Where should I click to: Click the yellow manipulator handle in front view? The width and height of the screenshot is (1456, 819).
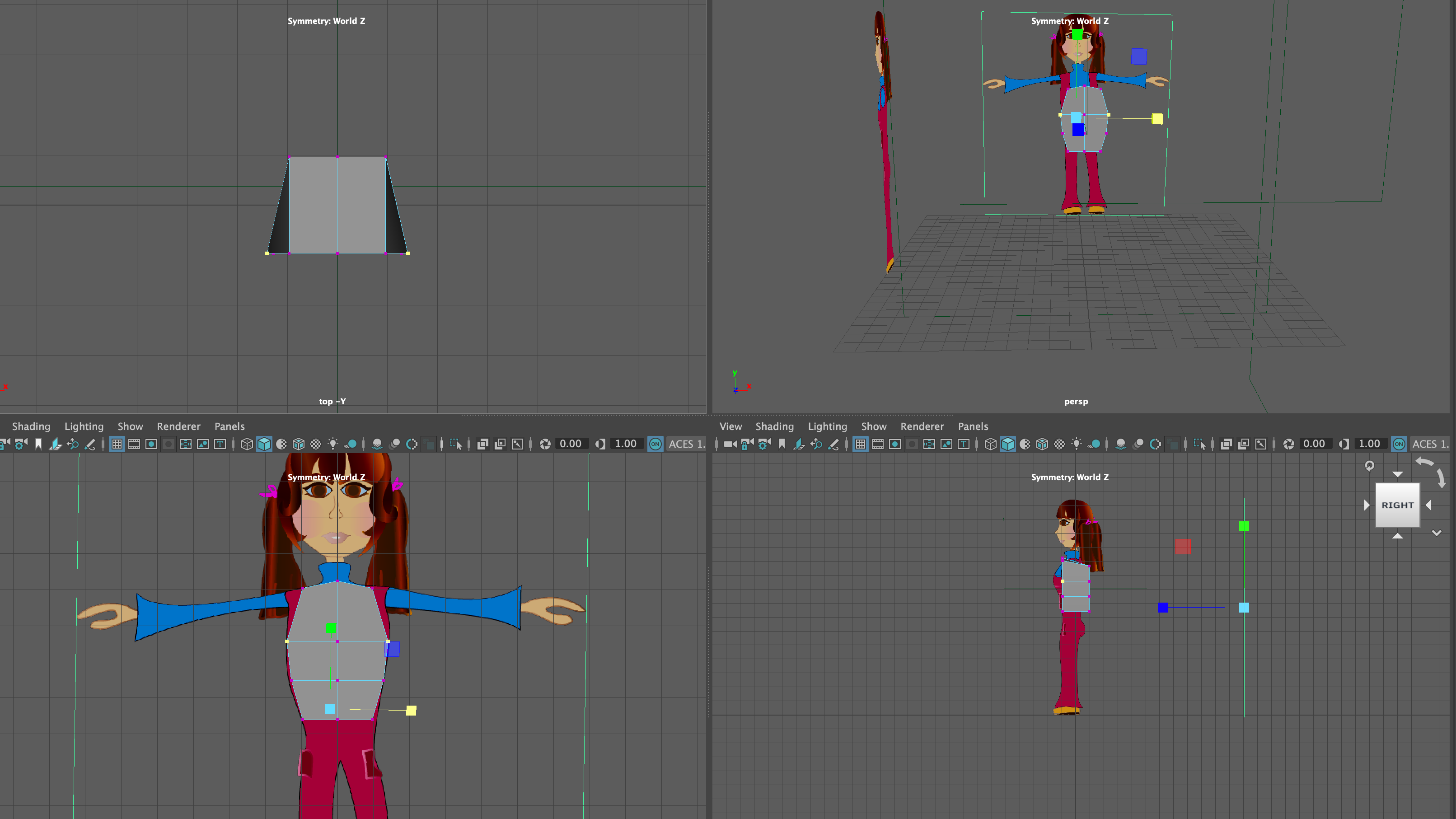(412, 711)
